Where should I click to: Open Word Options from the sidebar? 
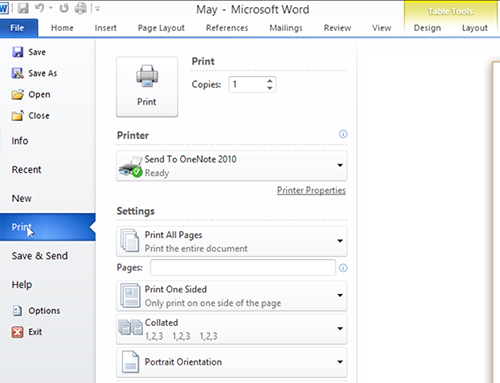36,311
